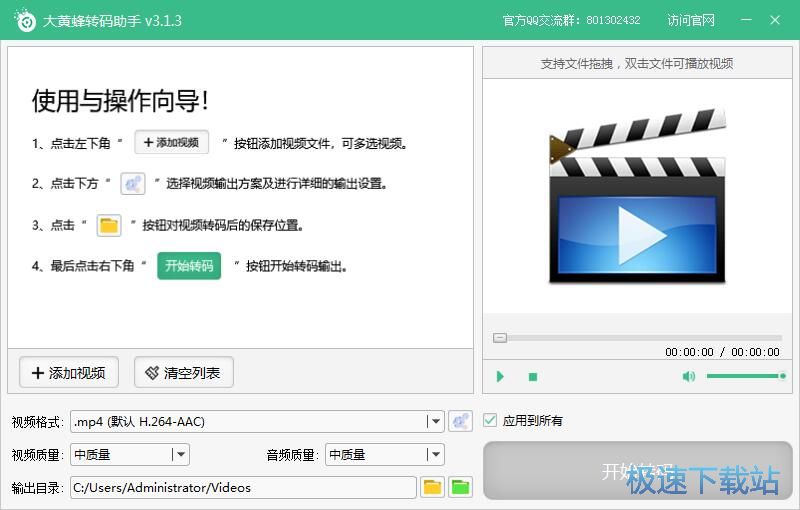Image resolution: width=800 pixels, height=510 pixels.
Task: Click the 输出目录 path field
Action: [242, 487]
